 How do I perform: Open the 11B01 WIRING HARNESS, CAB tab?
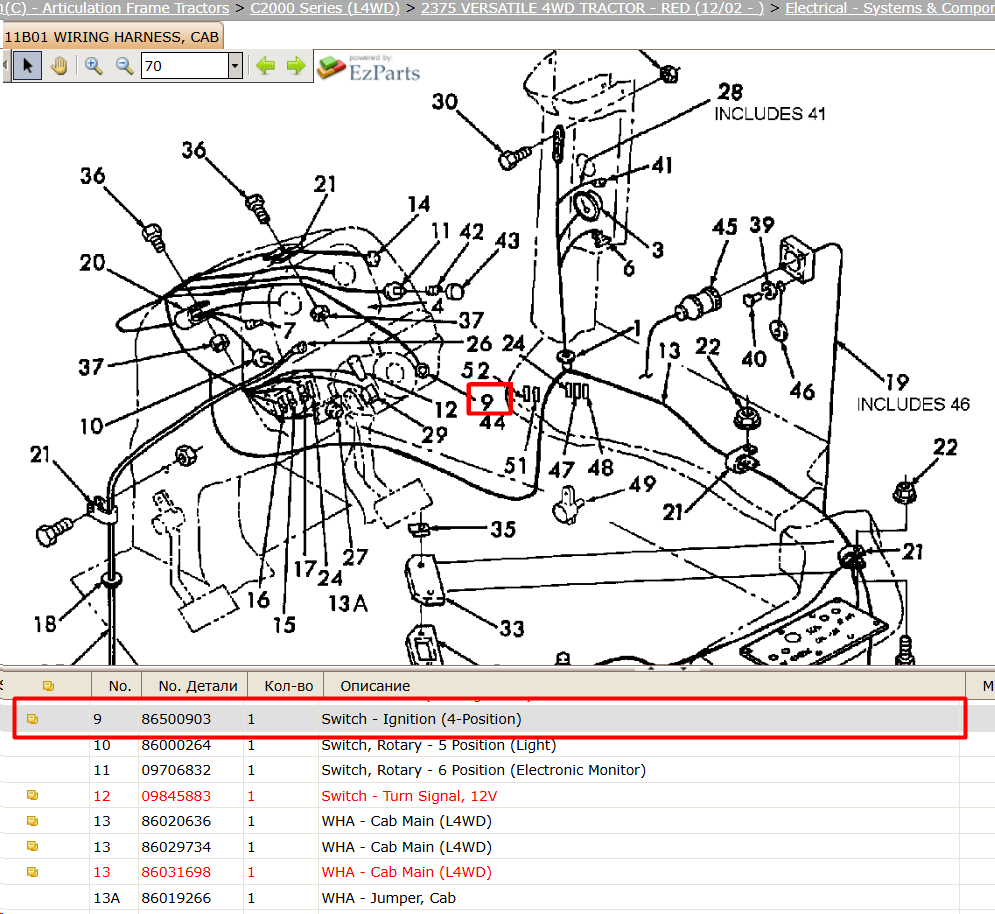[x=112, y=37]
